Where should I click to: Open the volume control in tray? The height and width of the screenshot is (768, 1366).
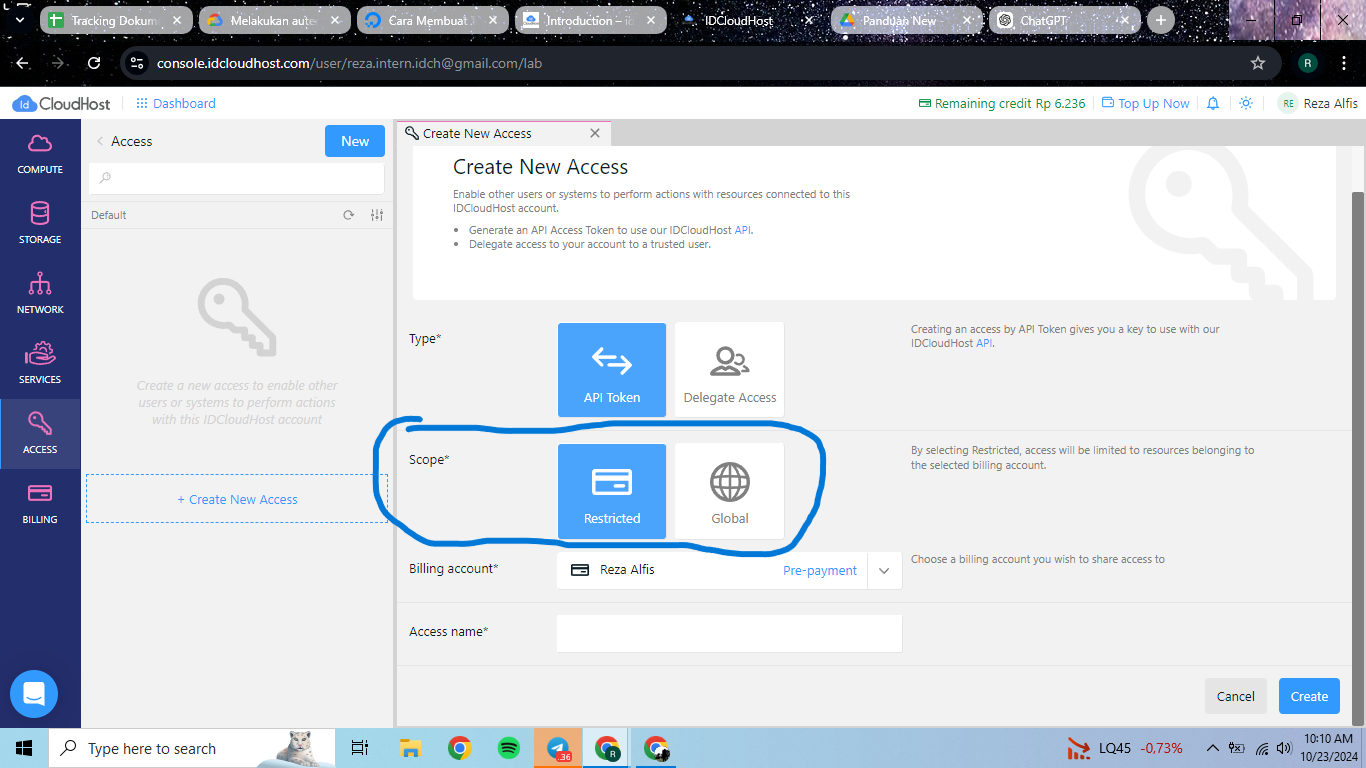[1284, 748]
